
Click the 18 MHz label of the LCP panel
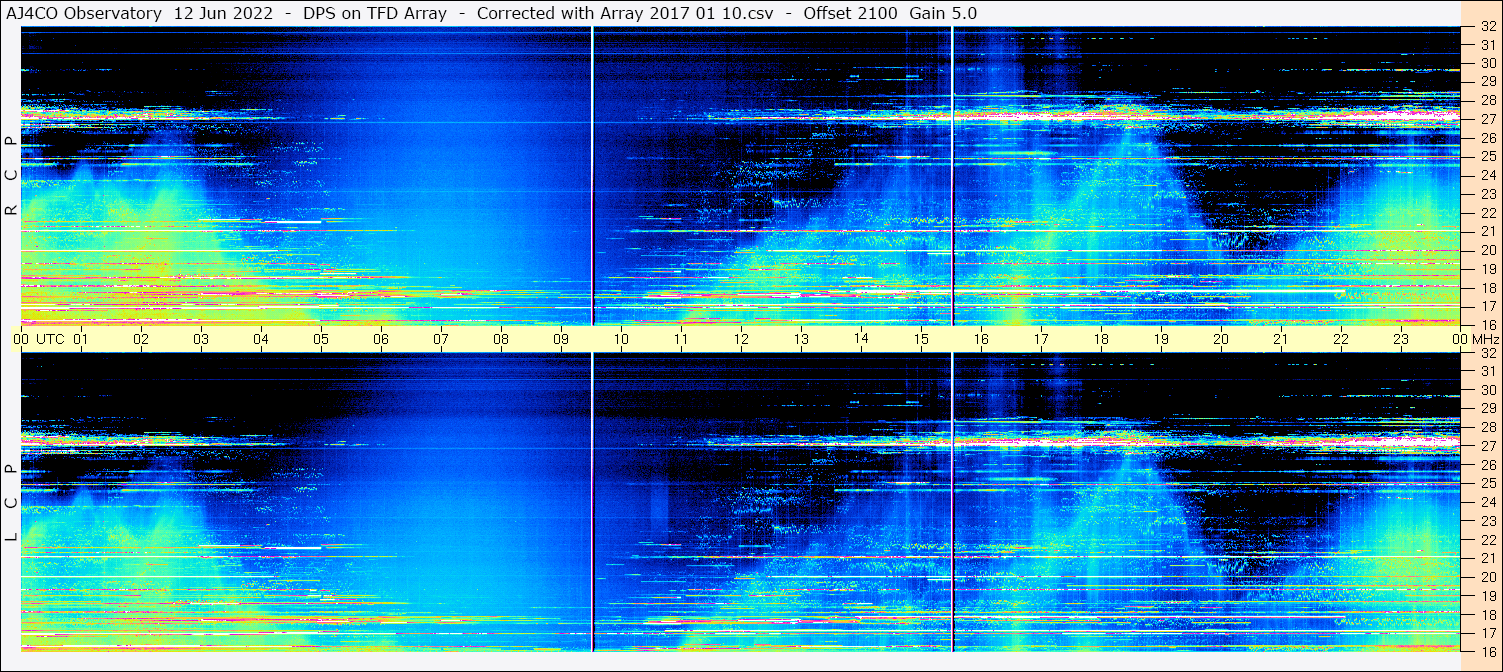point(1487,615)
